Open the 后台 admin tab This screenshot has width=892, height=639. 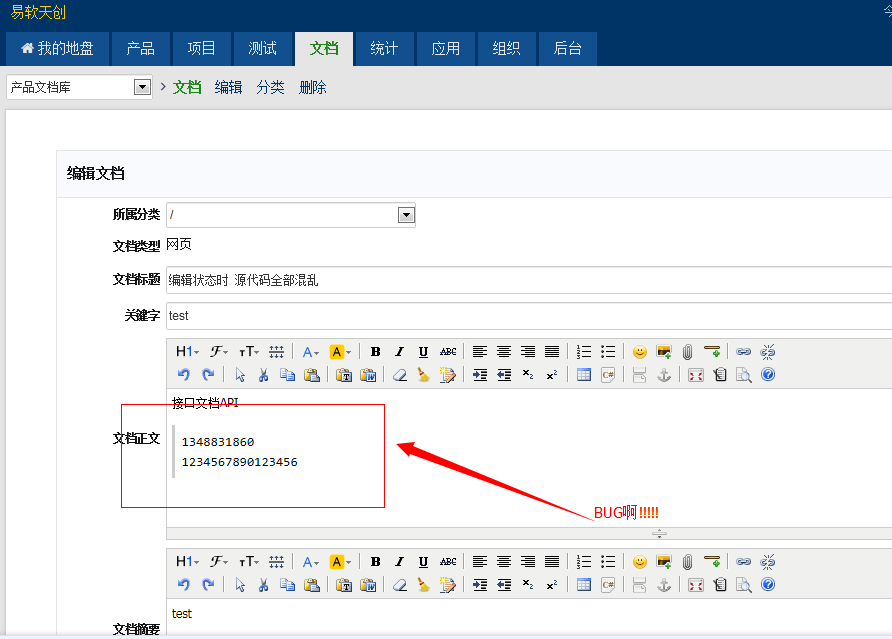[x=567, y=48]
